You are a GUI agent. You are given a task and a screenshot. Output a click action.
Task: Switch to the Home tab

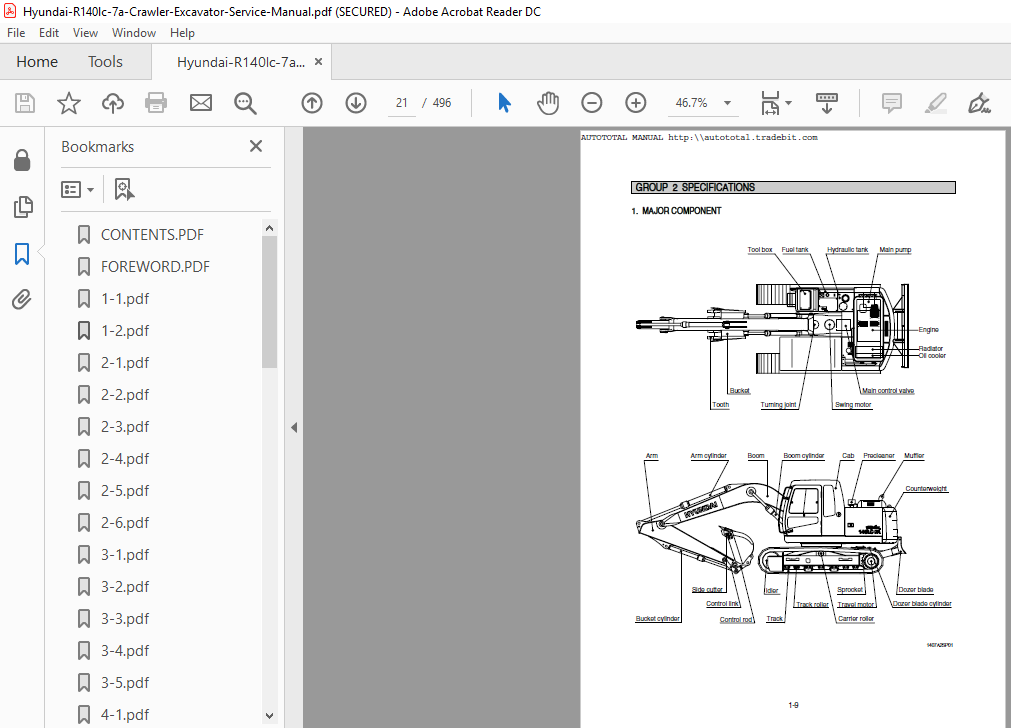[x=37, y=62]
